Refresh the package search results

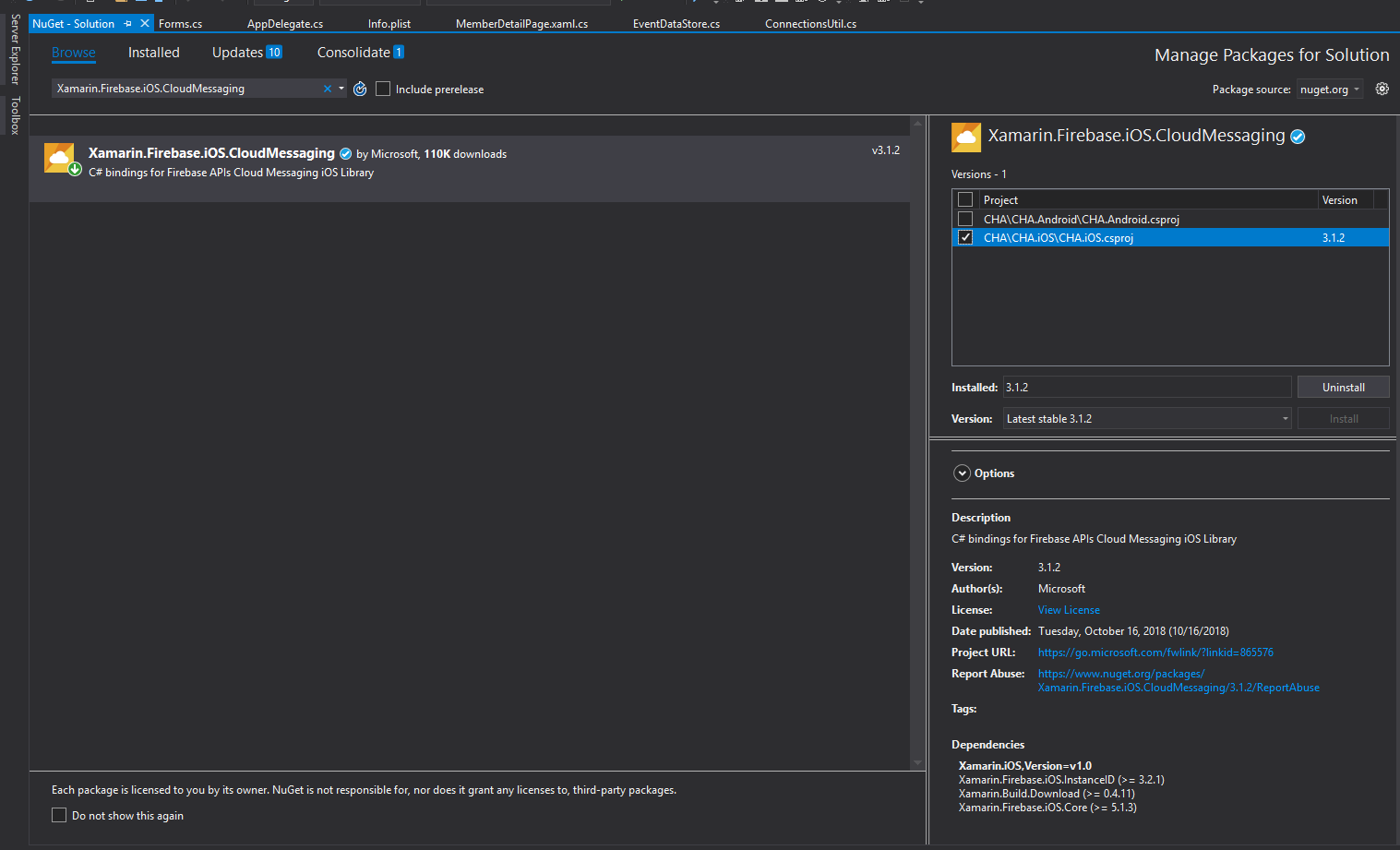click(360, 89)
